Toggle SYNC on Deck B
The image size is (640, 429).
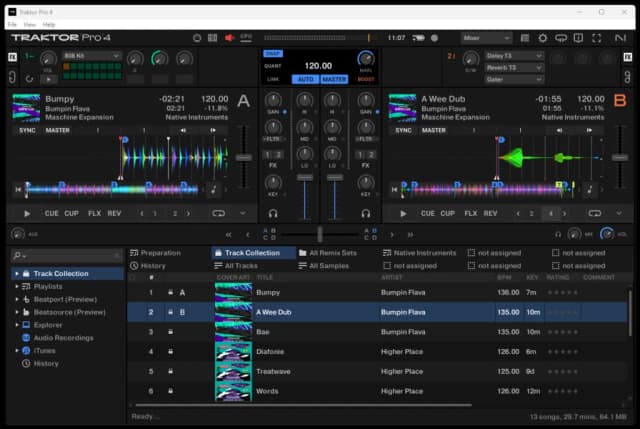pyautogui.click(x=403, y=130)
